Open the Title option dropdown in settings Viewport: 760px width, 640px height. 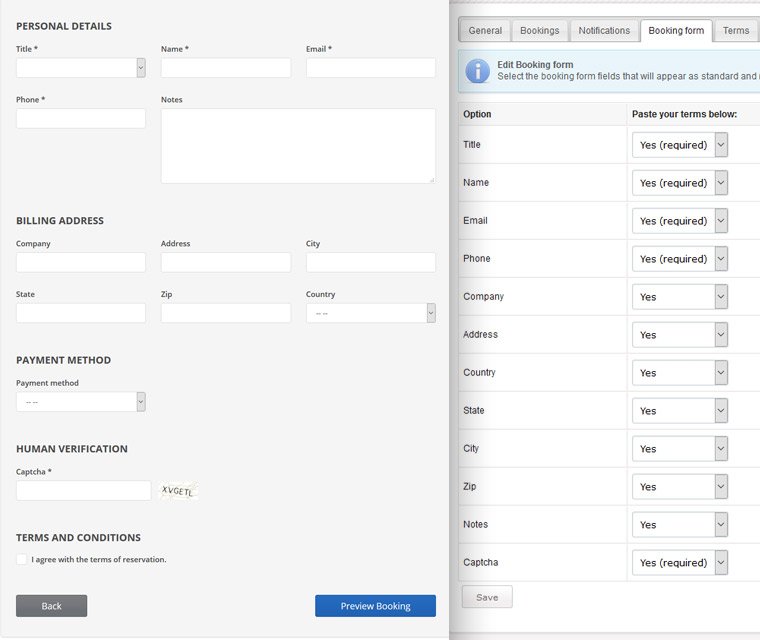click(x=680, y=145)
